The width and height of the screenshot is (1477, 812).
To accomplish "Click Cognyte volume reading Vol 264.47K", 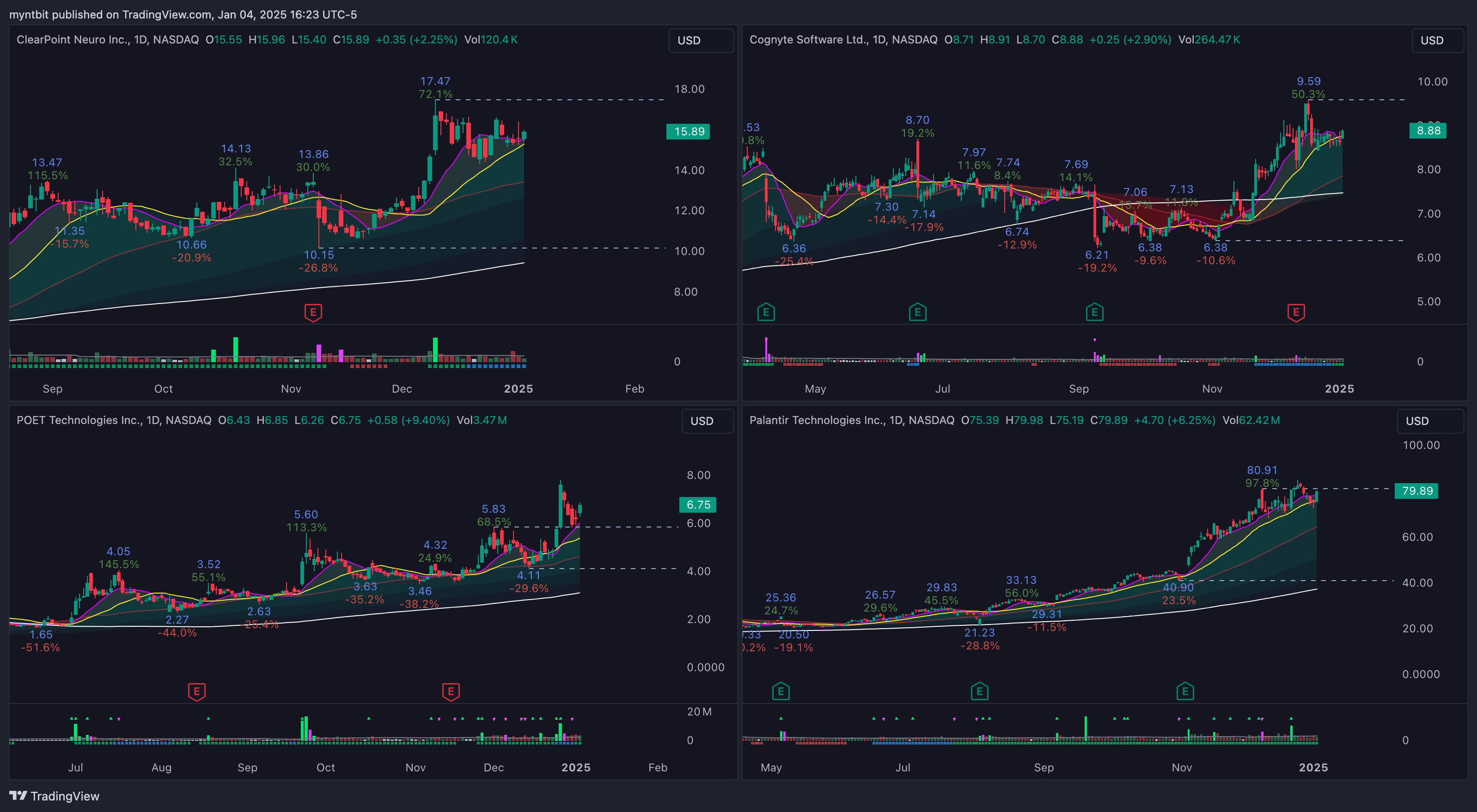I will pyautogui.click(x=1209, y=40).
